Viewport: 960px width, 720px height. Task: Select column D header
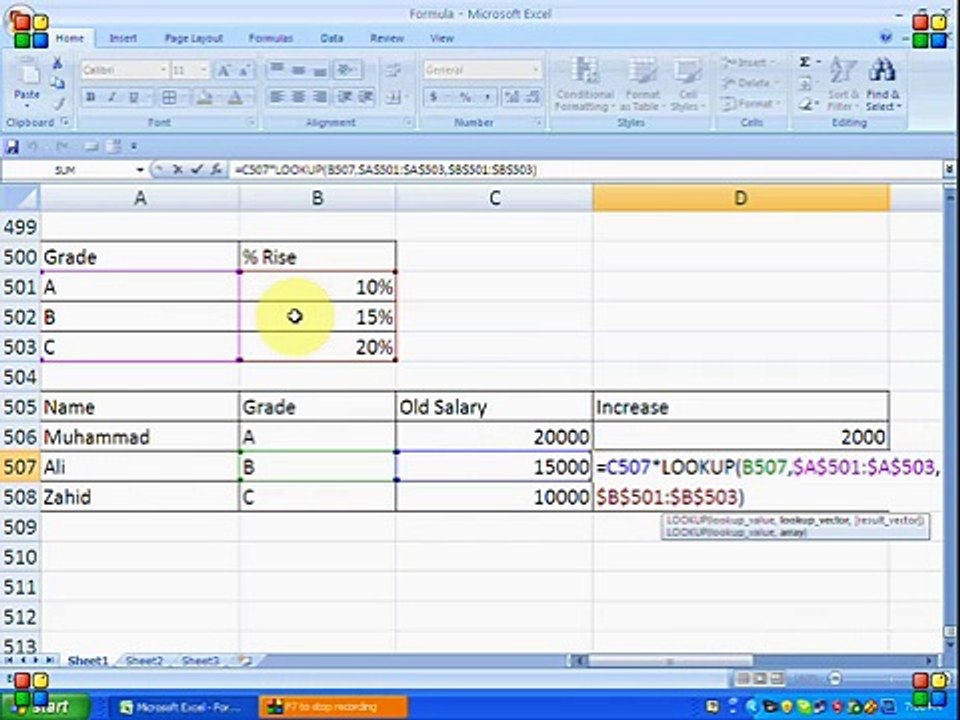[x=741, y=198]
